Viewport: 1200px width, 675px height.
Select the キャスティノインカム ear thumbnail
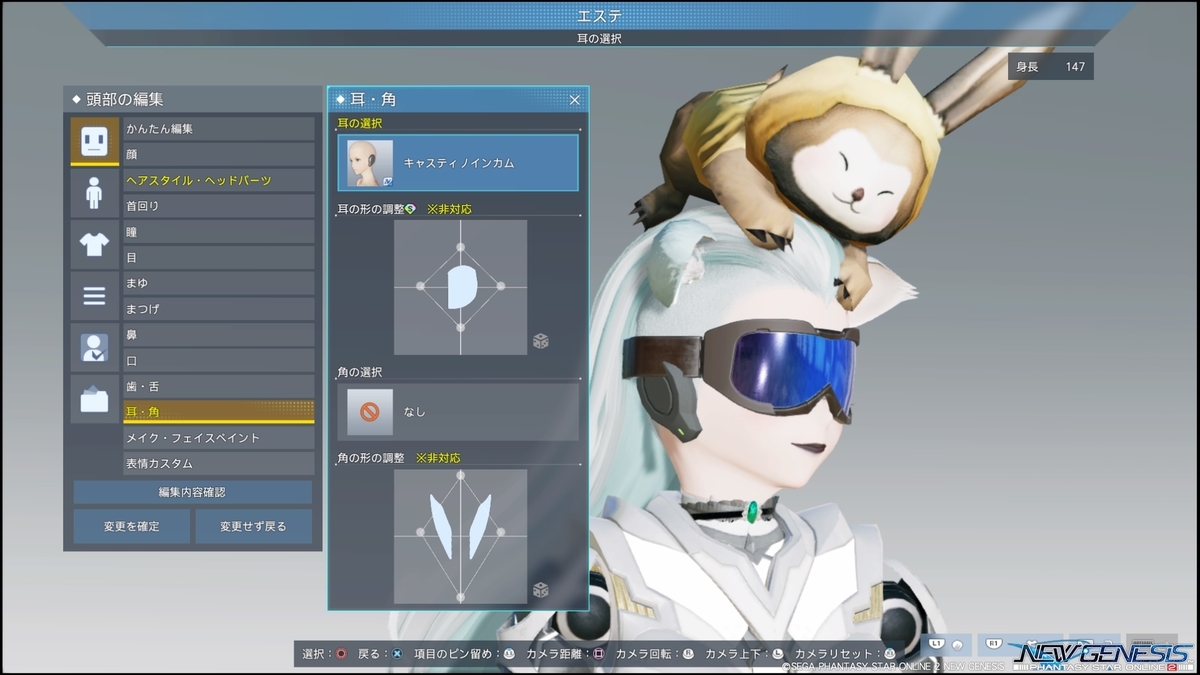(370, 163)
